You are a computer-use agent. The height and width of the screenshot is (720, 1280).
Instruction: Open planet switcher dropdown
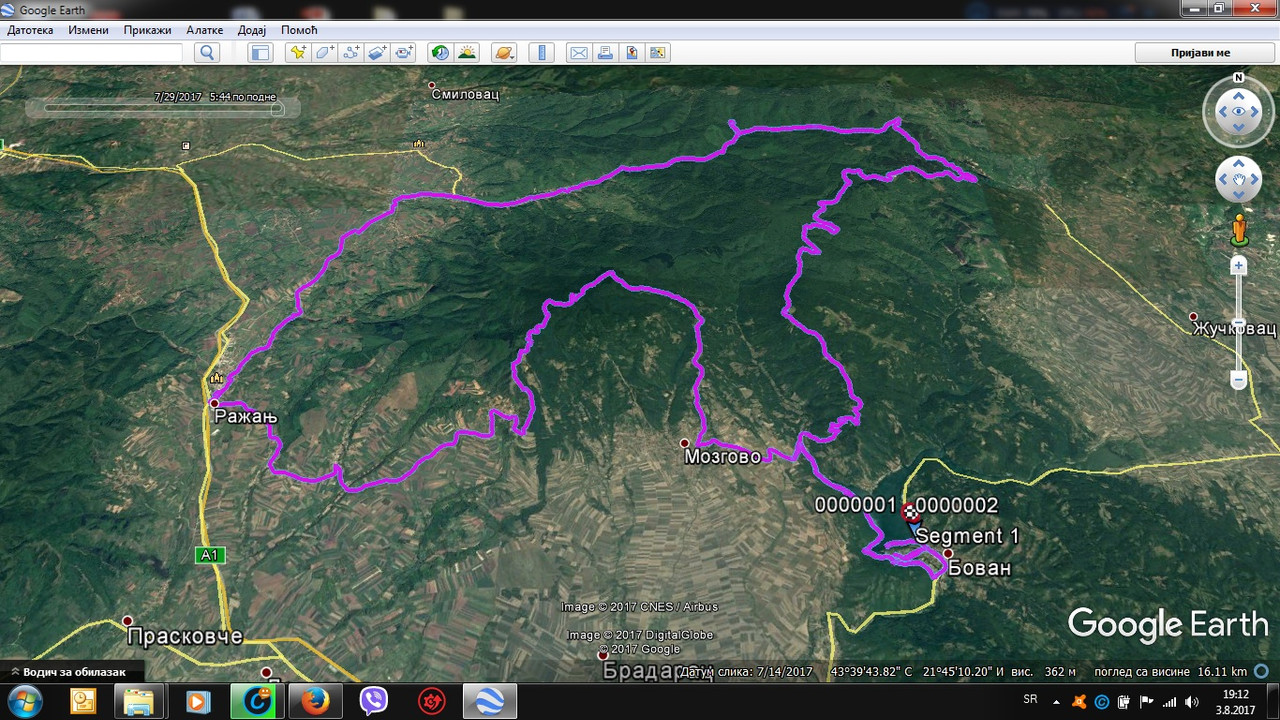coord(505,53)
